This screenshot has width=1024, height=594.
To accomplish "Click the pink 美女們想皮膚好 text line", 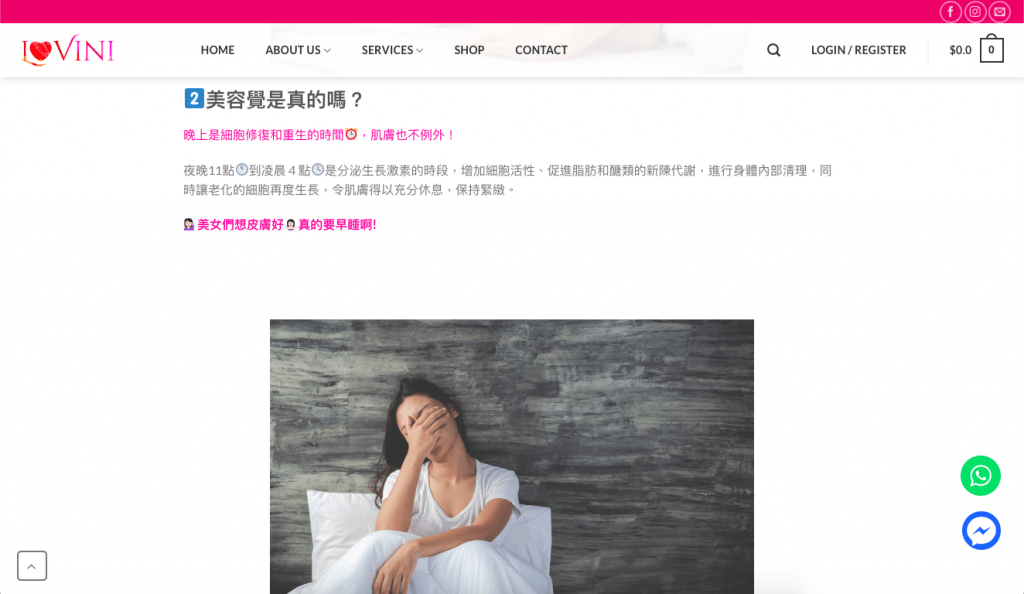I will click(x=280, y=225).
